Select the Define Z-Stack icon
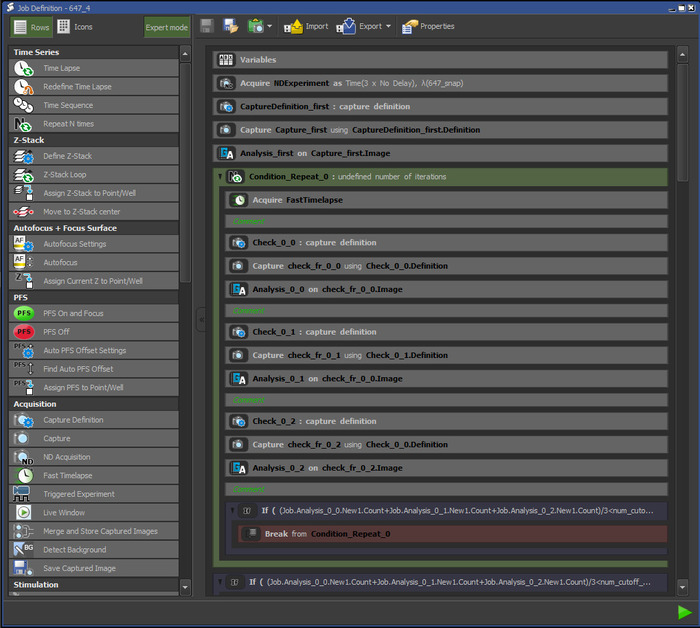This screenshot has width=700, height=628. [24, 157]
